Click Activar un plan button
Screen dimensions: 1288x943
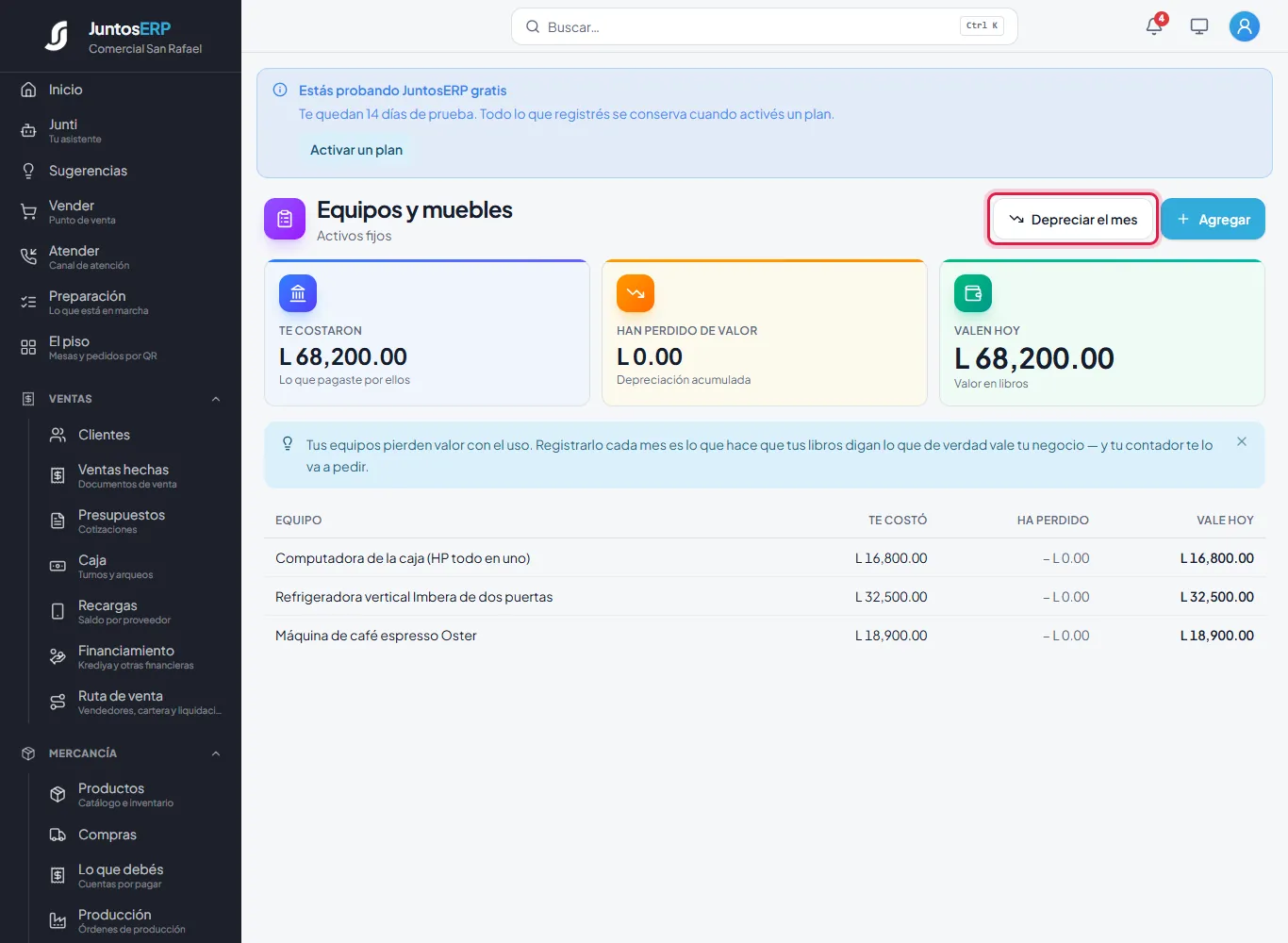356,150
